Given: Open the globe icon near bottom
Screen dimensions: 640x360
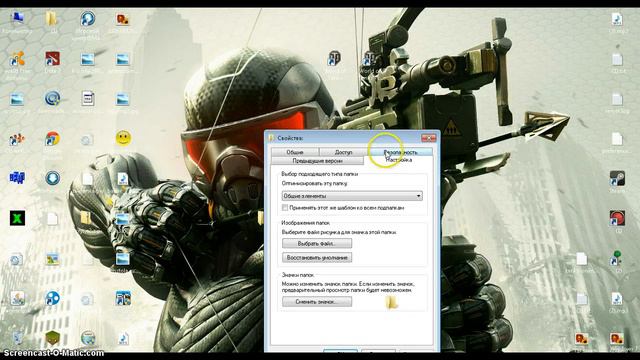Looking at the screenshot, I should (x=88, y=338).
